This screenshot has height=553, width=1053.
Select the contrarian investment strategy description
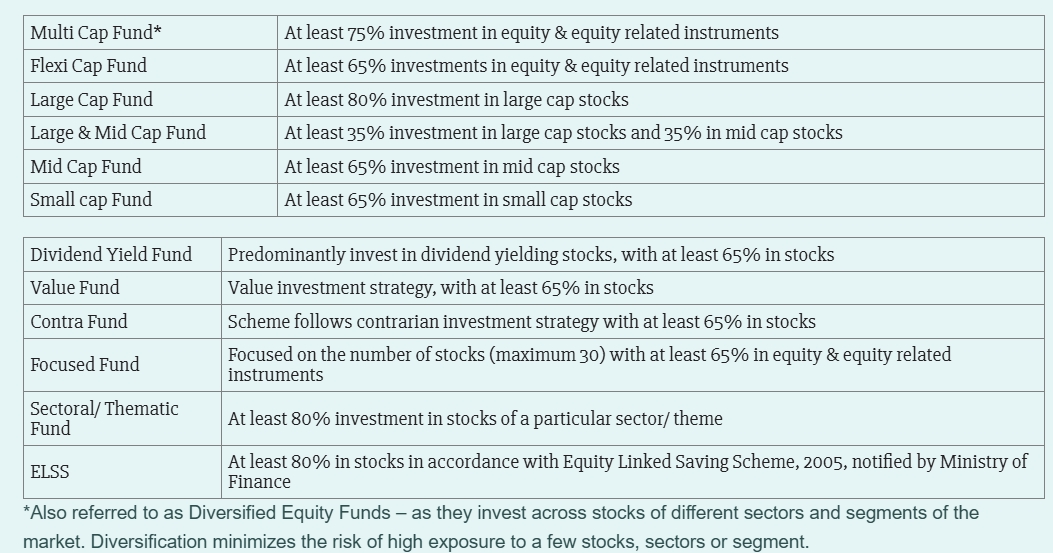522,322
